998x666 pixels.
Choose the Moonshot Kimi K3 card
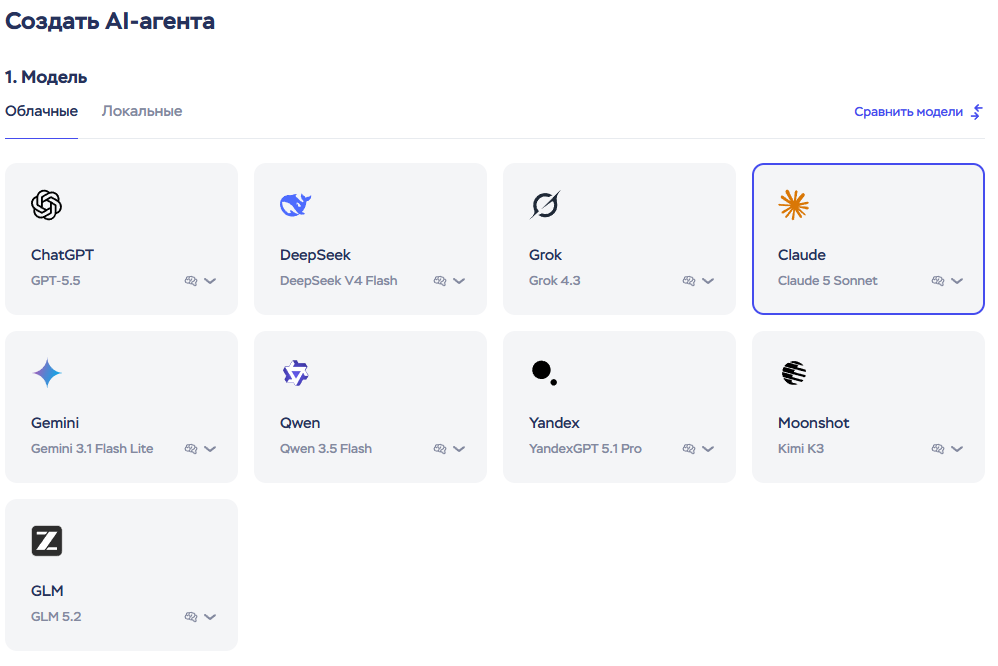click(868, 407)
